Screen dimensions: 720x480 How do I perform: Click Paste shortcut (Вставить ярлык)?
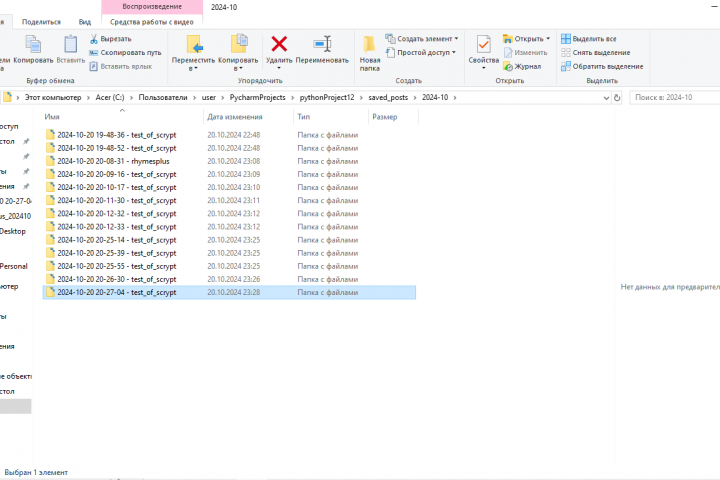pos(121,67)
